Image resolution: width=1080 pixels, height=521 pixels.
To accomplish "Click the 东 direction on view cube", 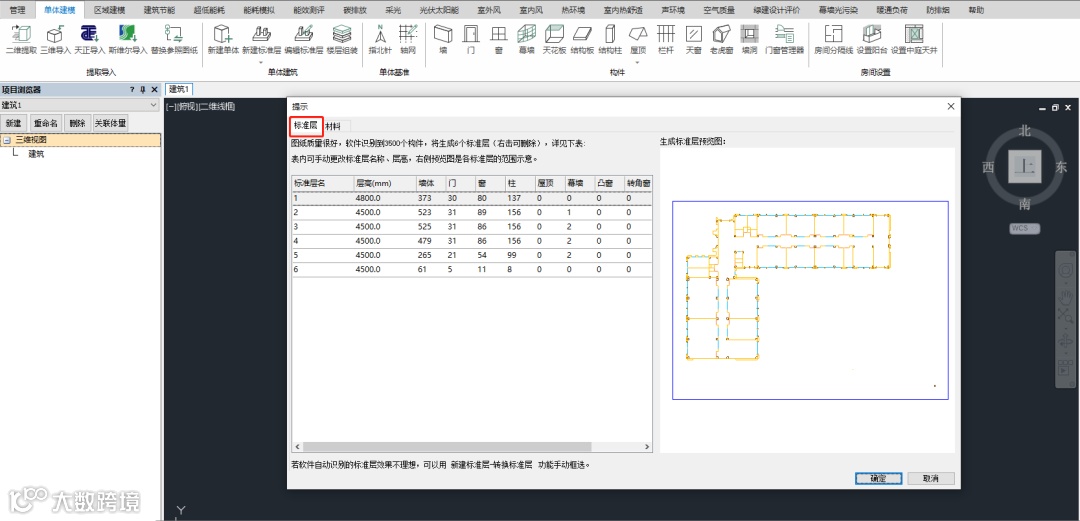I will 1061,167.
